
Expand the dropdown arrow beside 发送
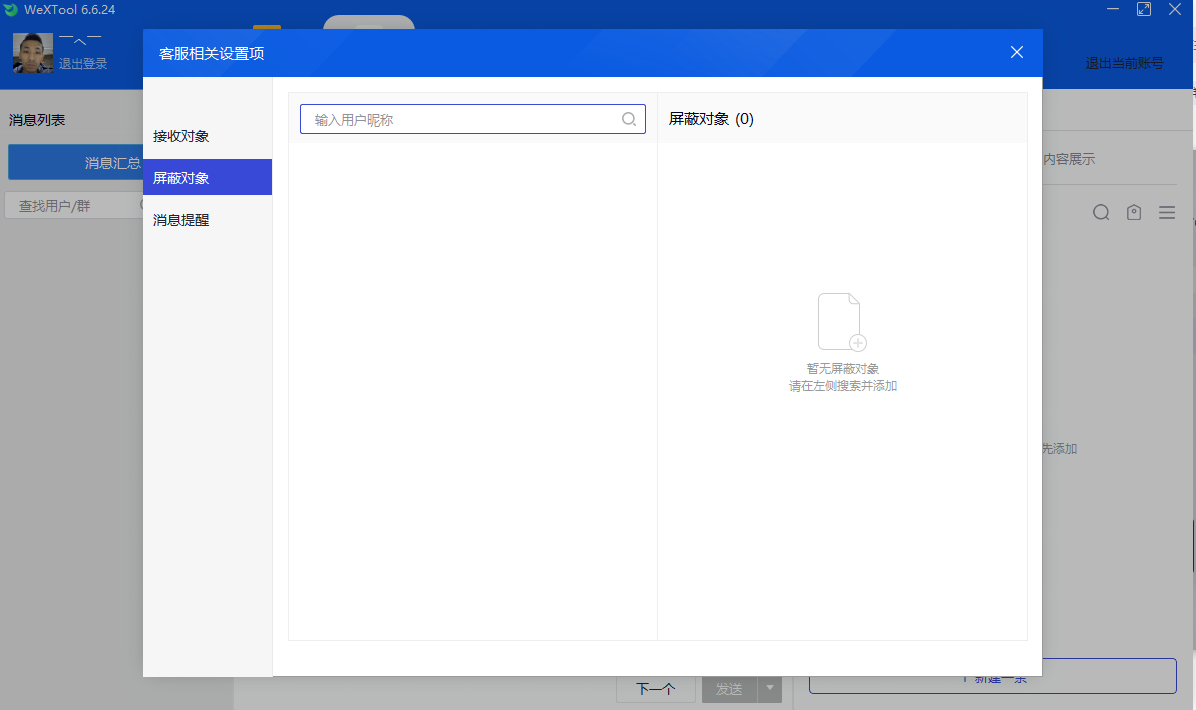pyautogui.click(x=770, y=688)
